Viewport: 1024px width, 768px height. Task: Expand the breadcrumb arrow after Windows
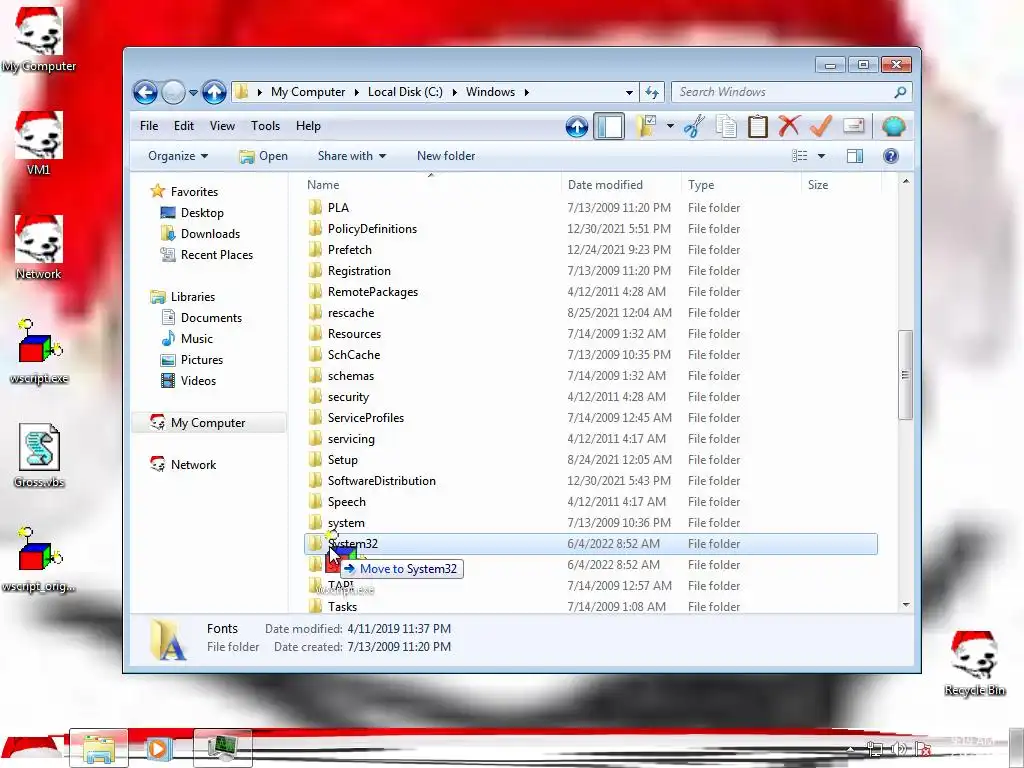click(x=526, y=92)
